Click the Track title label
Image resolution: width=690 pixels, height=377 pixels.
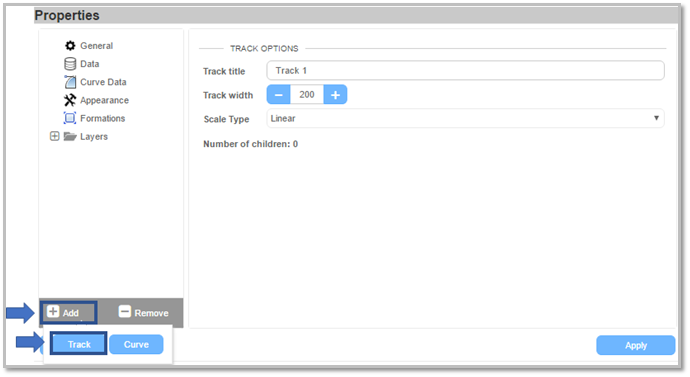(x=224, y=71)
